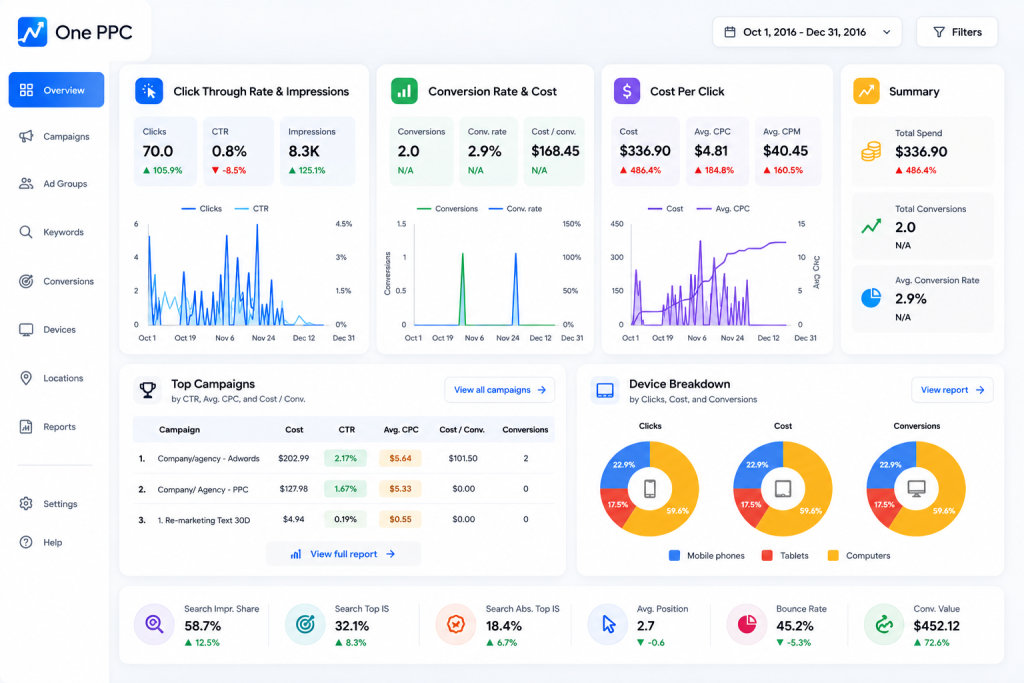Click the calendar icon in date picker

point(730,32)
